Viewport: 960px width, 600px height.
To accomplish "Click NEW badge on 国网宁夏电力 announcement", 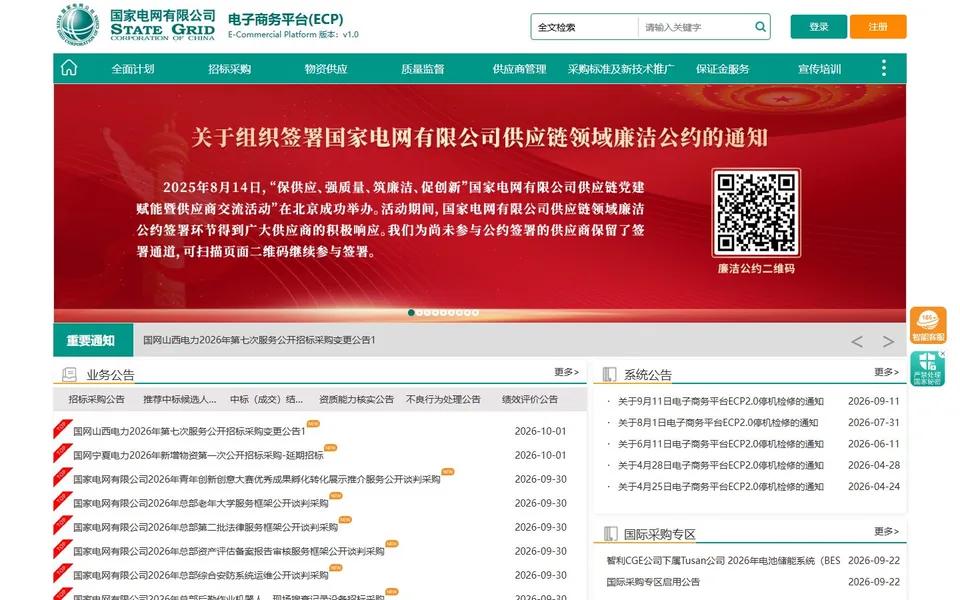I will [331, 448].
